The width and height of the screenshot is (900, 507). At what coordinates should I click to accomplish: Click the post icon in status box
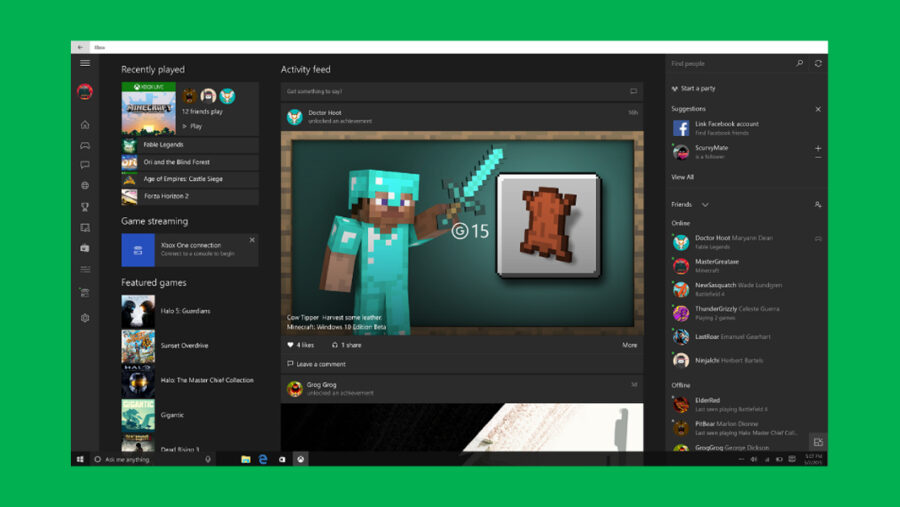click(x=633, y=91)
